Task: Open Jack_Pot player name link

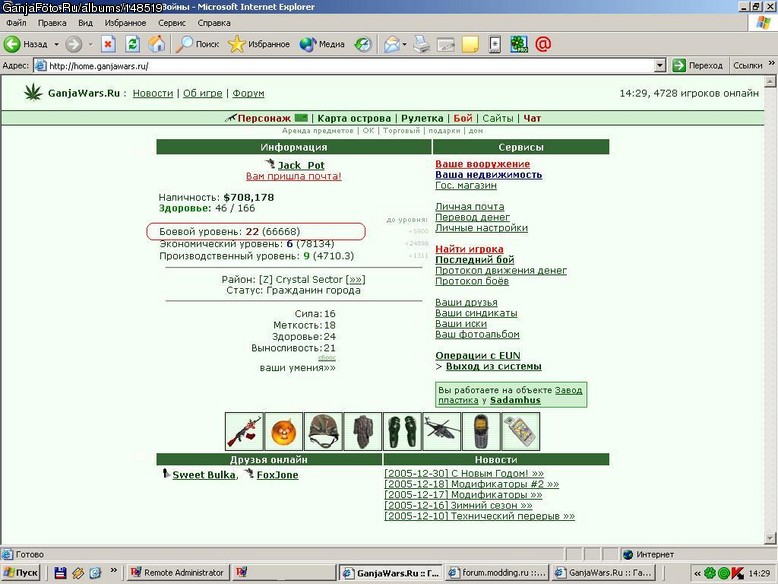Action: click(x=301, y=165)
